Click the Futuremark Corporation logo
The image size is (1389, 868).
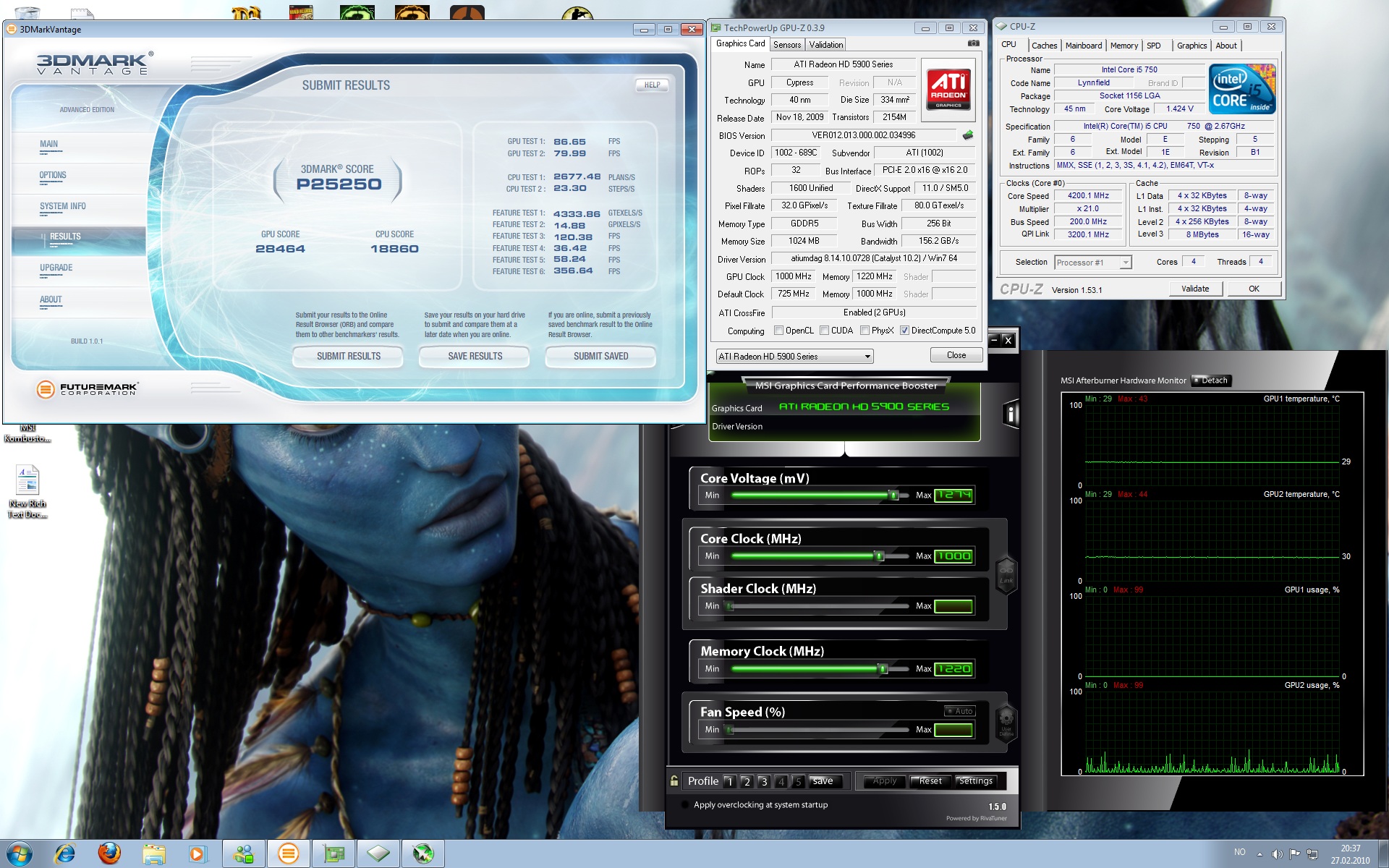tap(87, 389)
